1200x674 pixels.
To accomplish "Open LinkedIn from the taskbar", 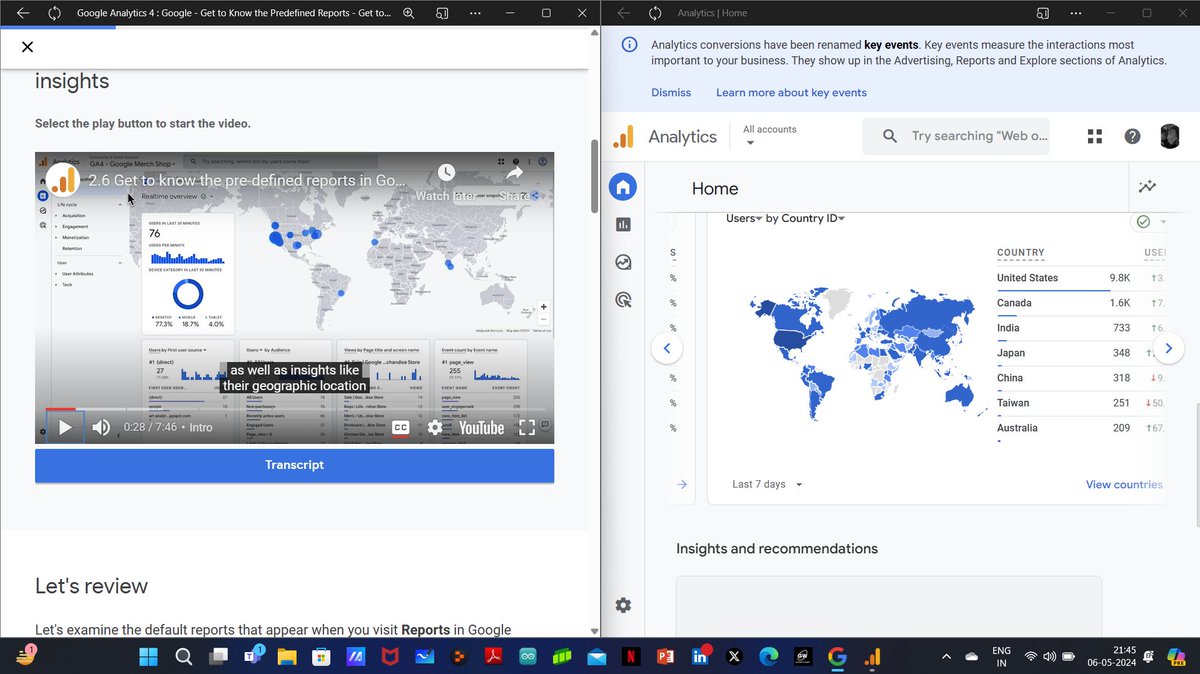I will coord(700,656).
